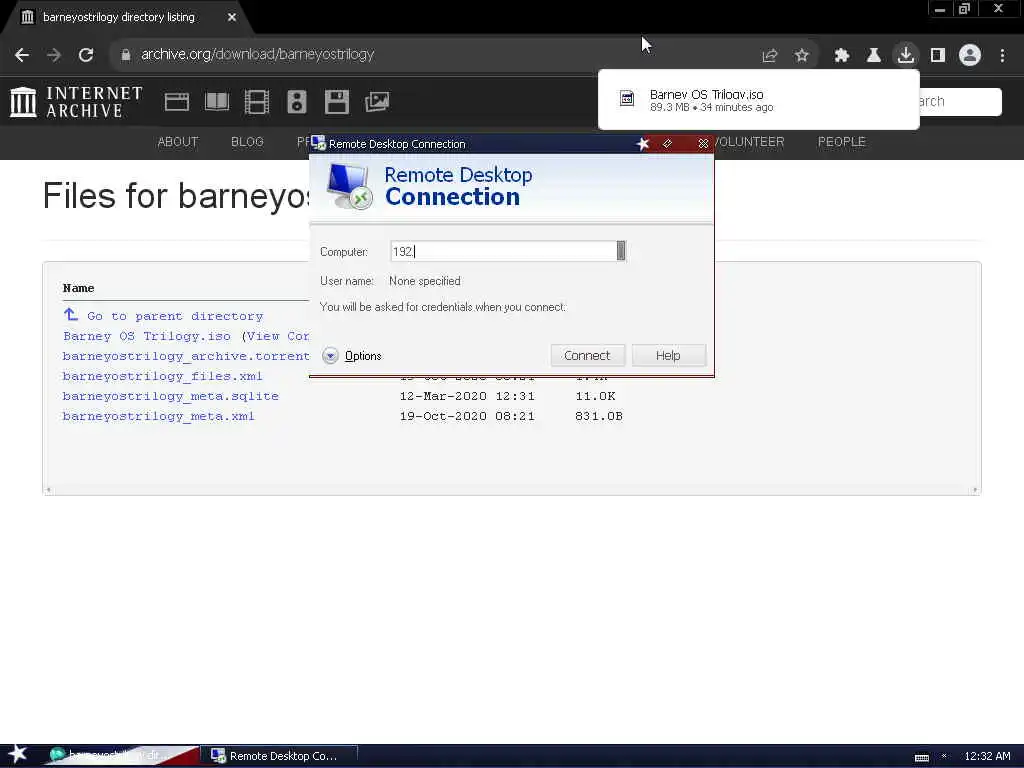Click the 11.0K size value
The image size is (1024, 768).
(x=595, y=396)
